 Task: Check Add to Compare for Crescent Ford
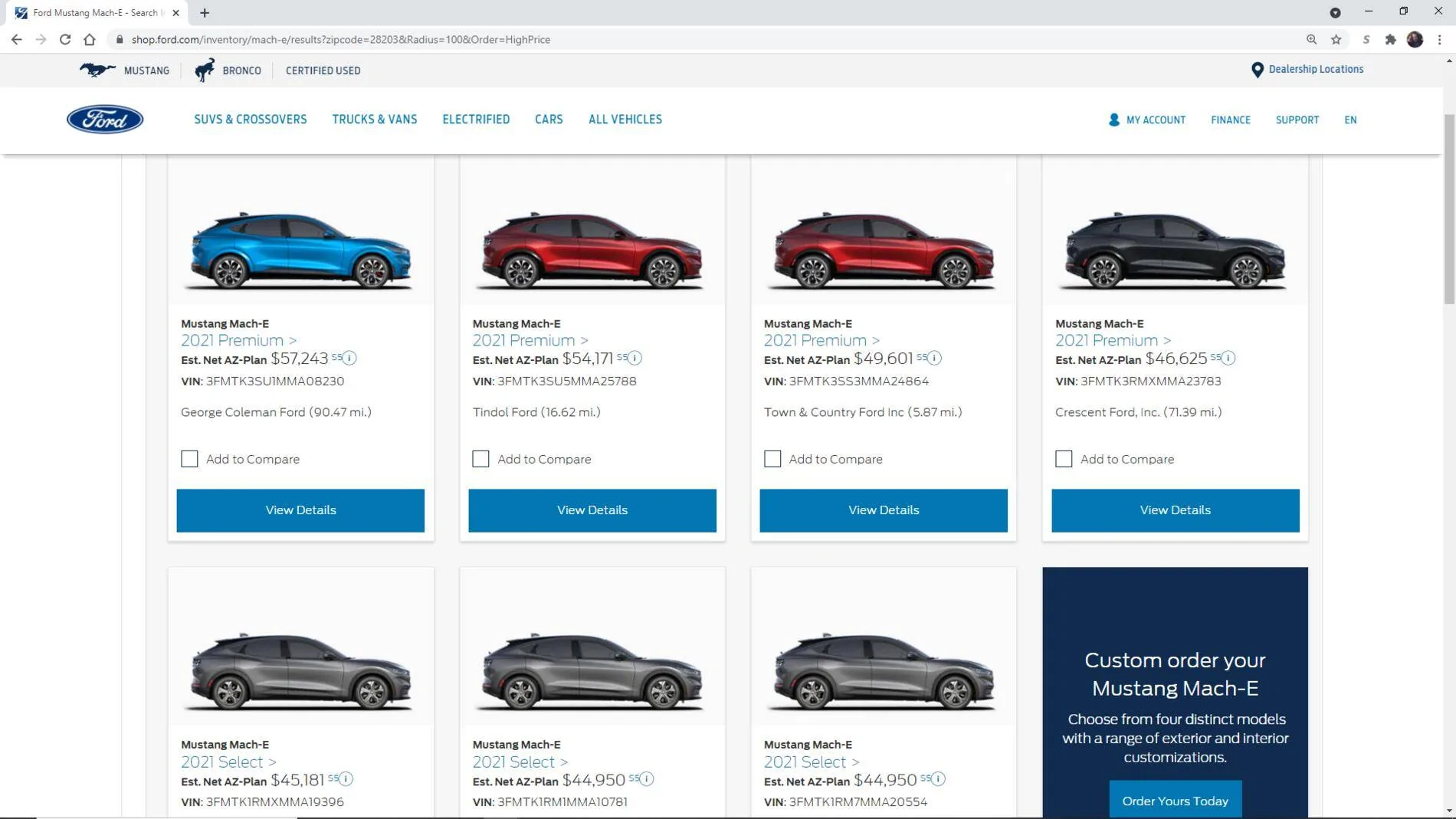(x=1064, y=459)
